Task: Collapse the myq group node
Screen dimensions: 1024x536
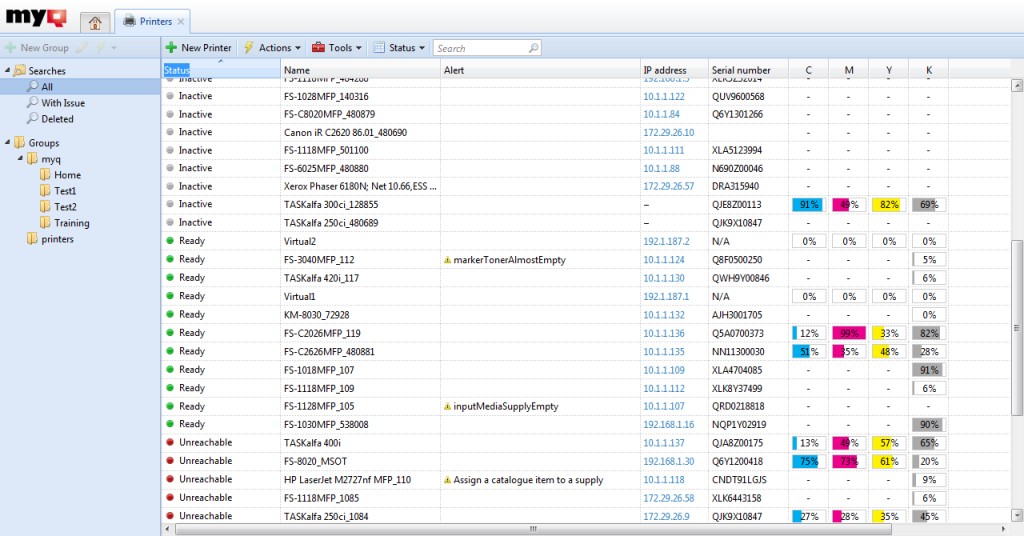Action: coord(20,159)
